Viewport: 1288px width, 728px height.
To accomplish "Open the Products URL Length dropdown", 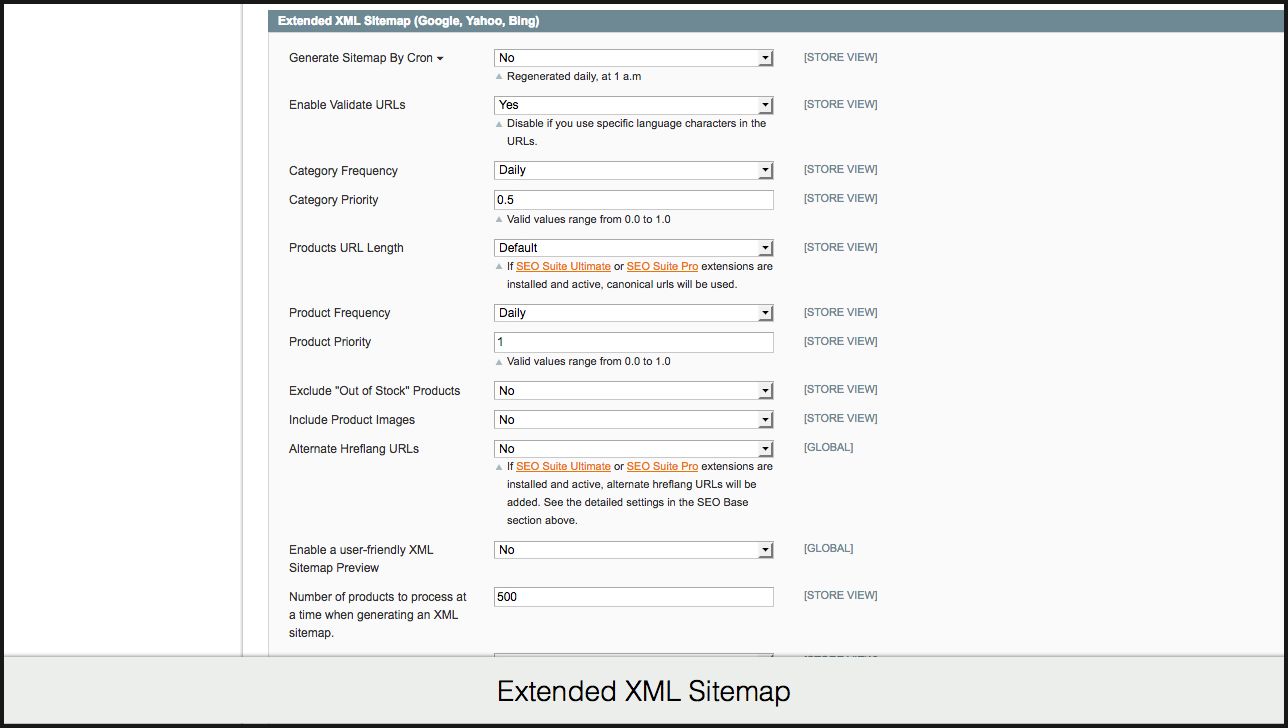I will click(633, 248).
